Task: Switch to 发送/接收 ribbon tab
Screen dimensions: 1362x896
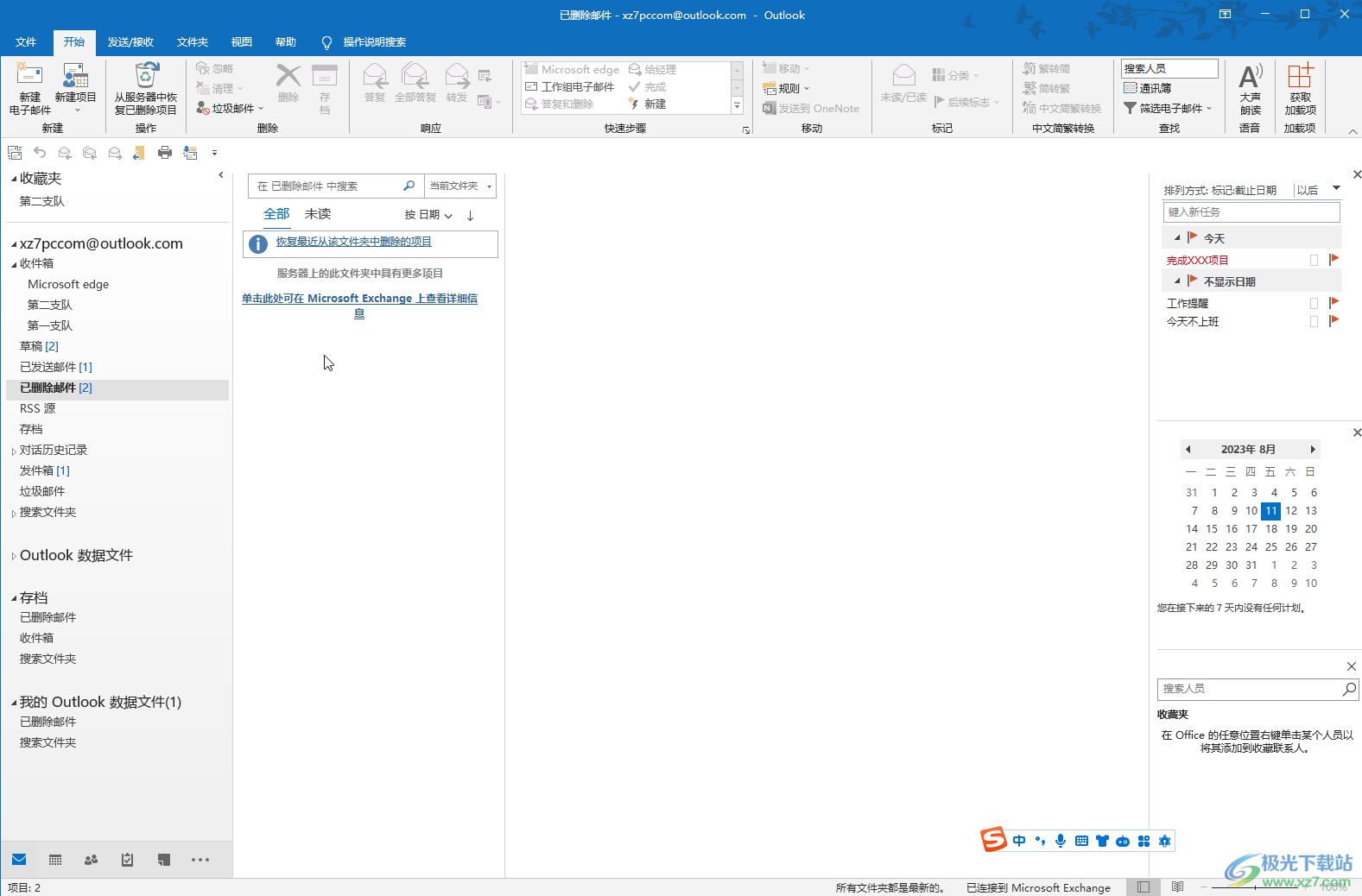Action: point(130,42)
